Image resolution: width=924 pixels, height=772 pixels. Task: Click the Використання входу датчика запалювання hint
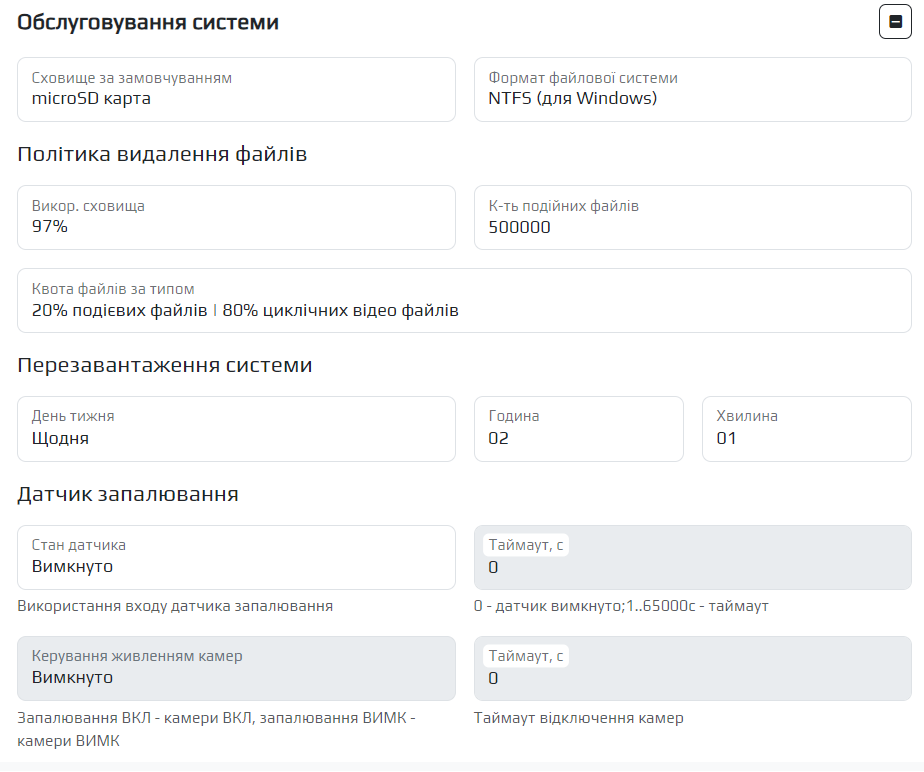175,606
